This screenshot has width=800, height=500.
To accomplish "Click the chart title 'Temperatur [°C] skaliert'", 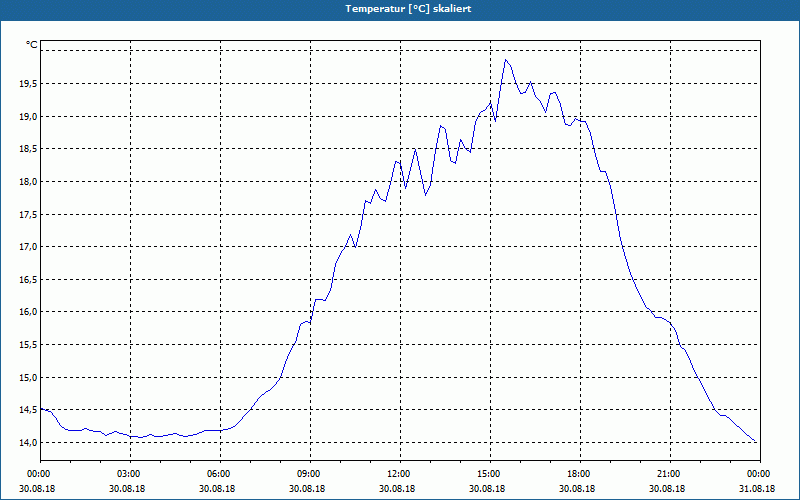I will coord(408,9).
